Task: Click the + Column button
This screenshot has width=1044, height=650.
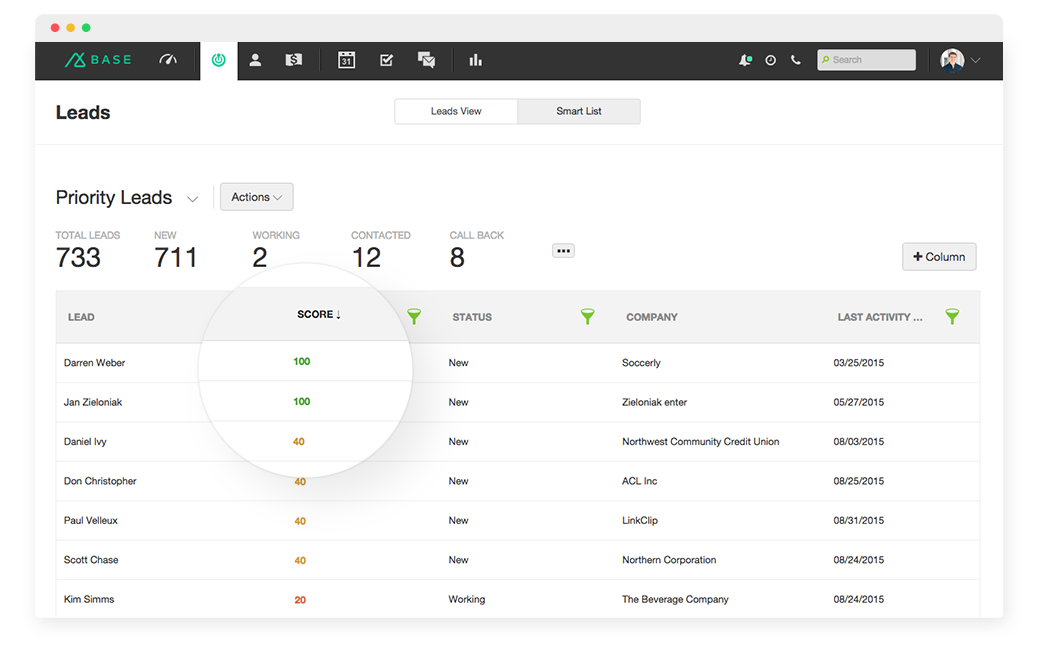Action: pos(939,257)
